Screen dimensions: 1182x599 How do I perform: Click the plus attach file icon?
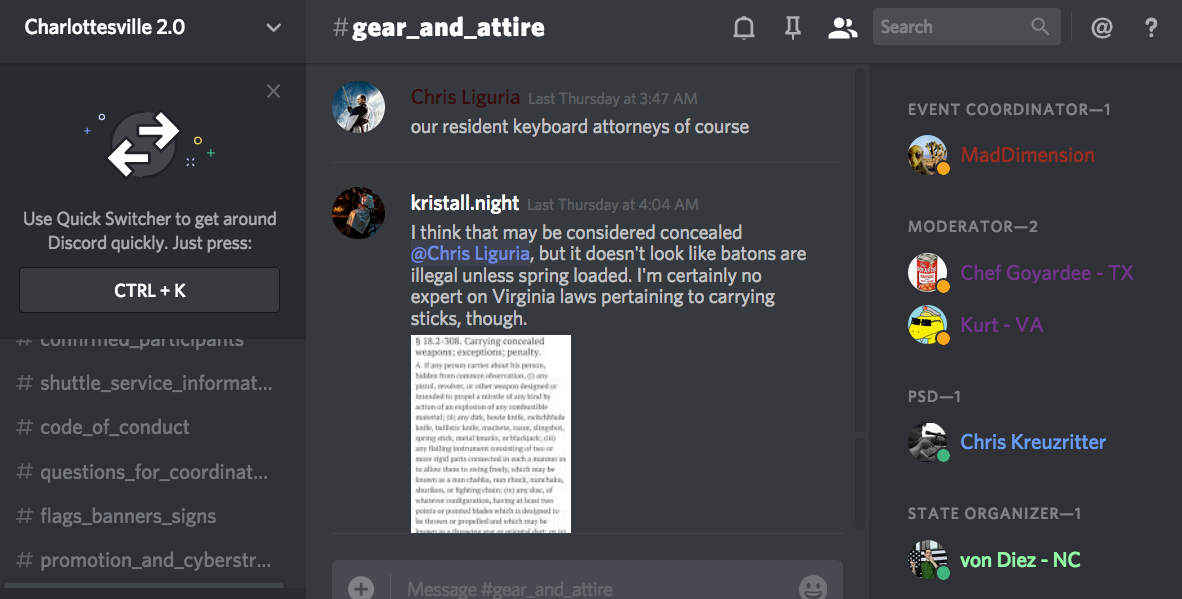tap(361, 588)
